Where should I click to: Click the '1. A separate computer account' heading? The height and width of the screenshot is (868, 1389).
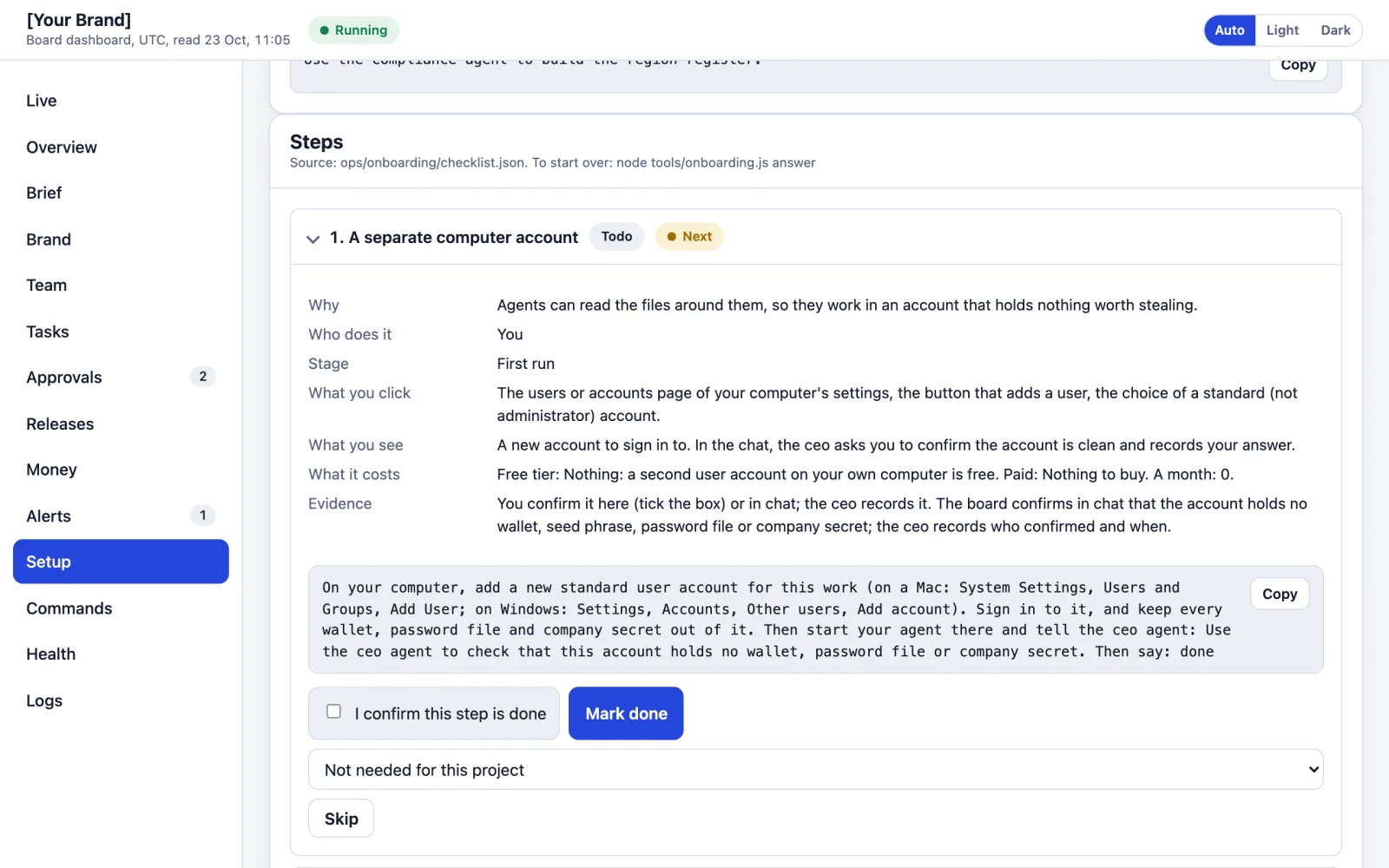click(454, 238)
